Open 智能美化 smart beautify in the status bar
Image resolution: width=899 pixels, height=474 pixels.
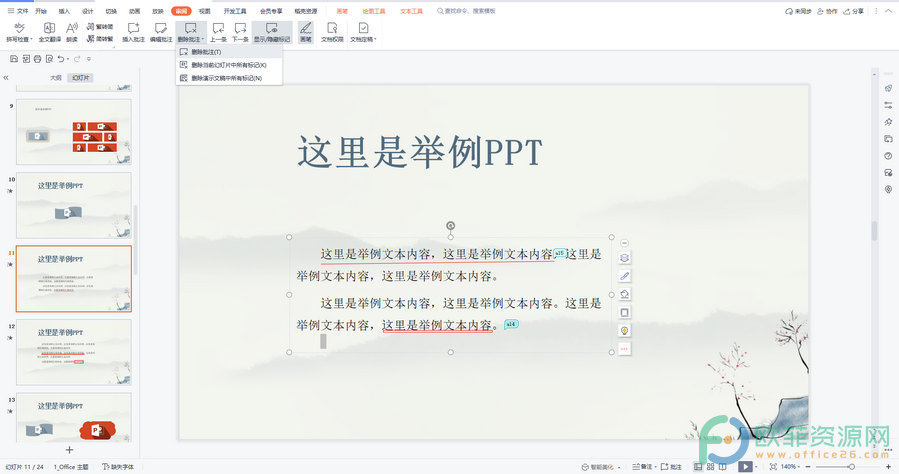pos(601,467)
